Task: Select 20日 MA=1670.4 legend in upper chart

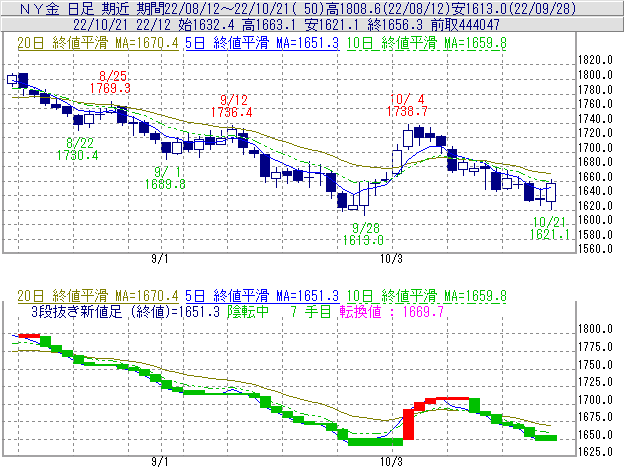Action: coord(98,43)
